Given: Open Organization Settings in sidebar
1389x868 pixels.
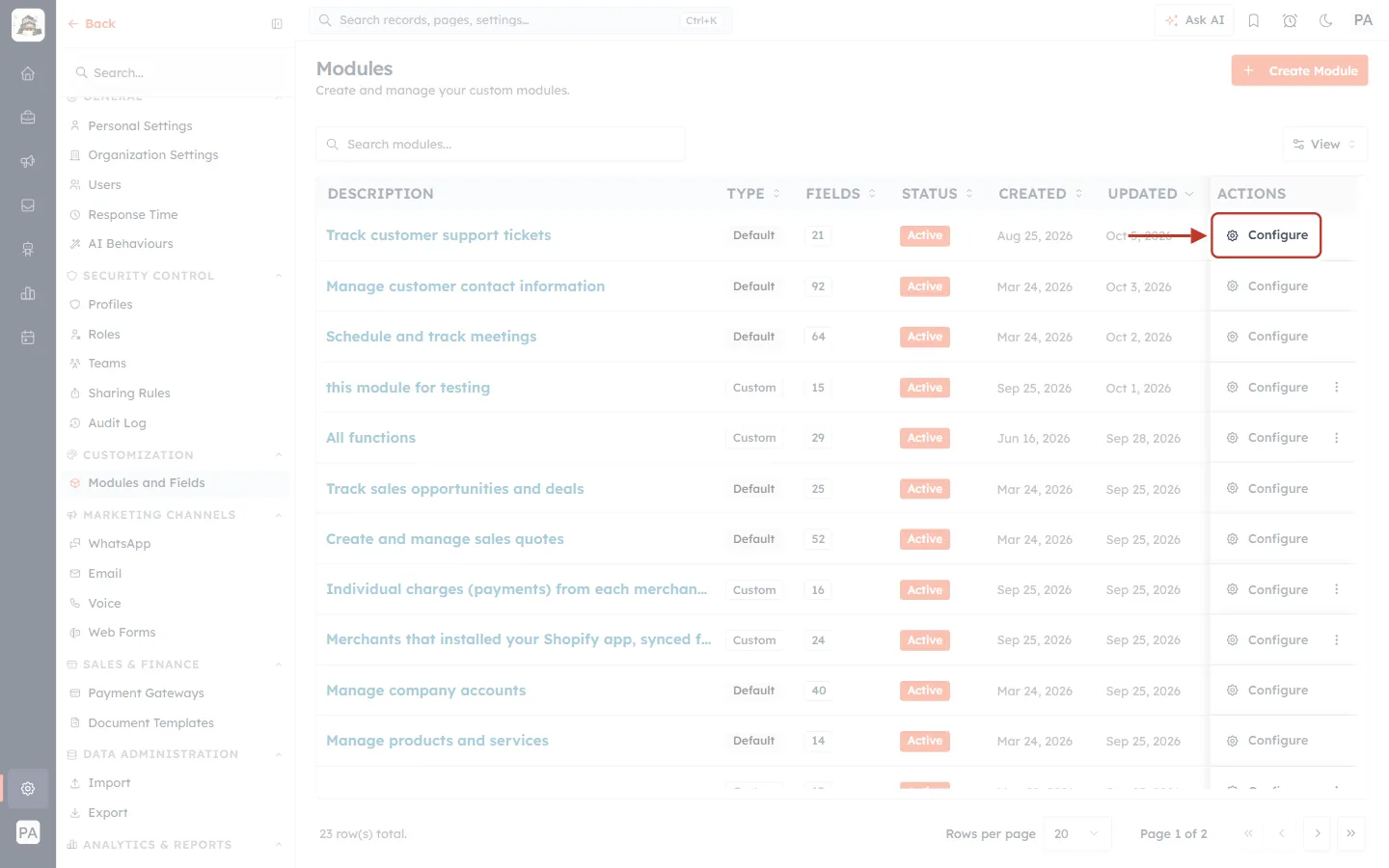Looking at the screenshot, I should coord(152,155).
